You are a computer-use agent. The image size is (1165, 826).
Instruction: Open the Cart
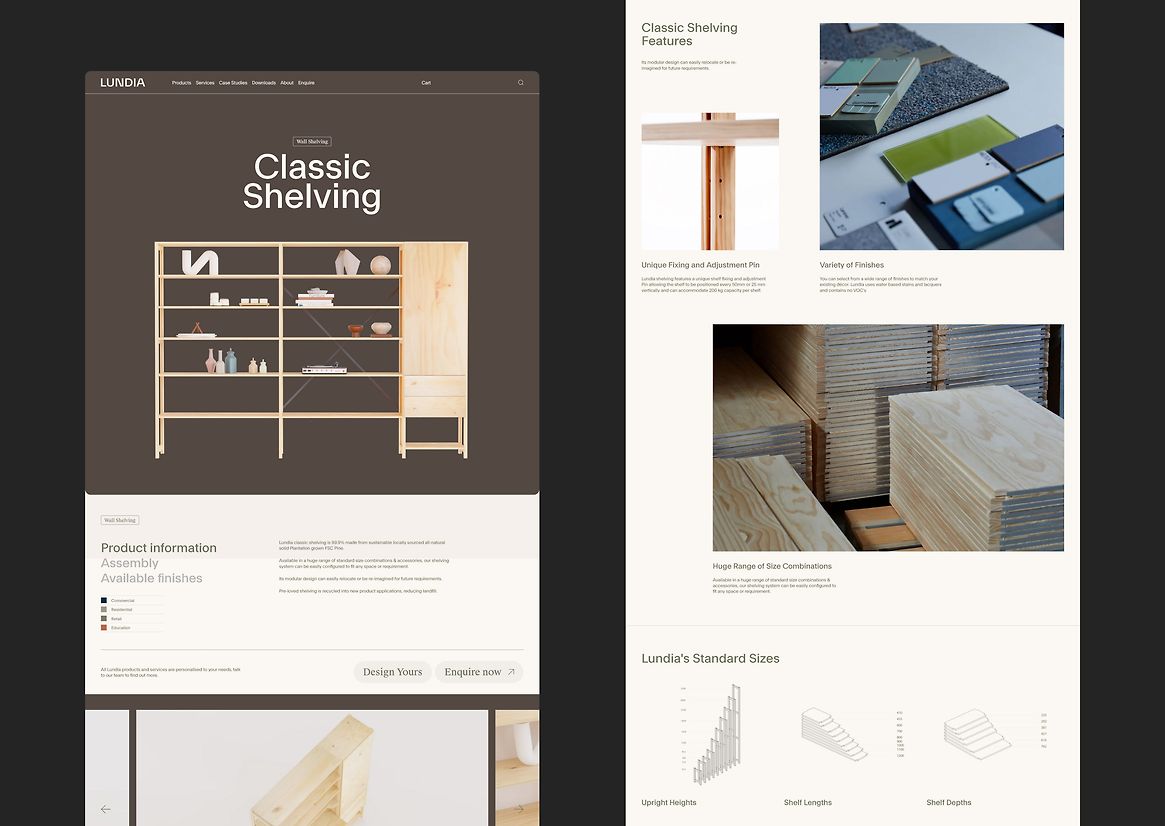pyautogui.click(x=426, y=82)
